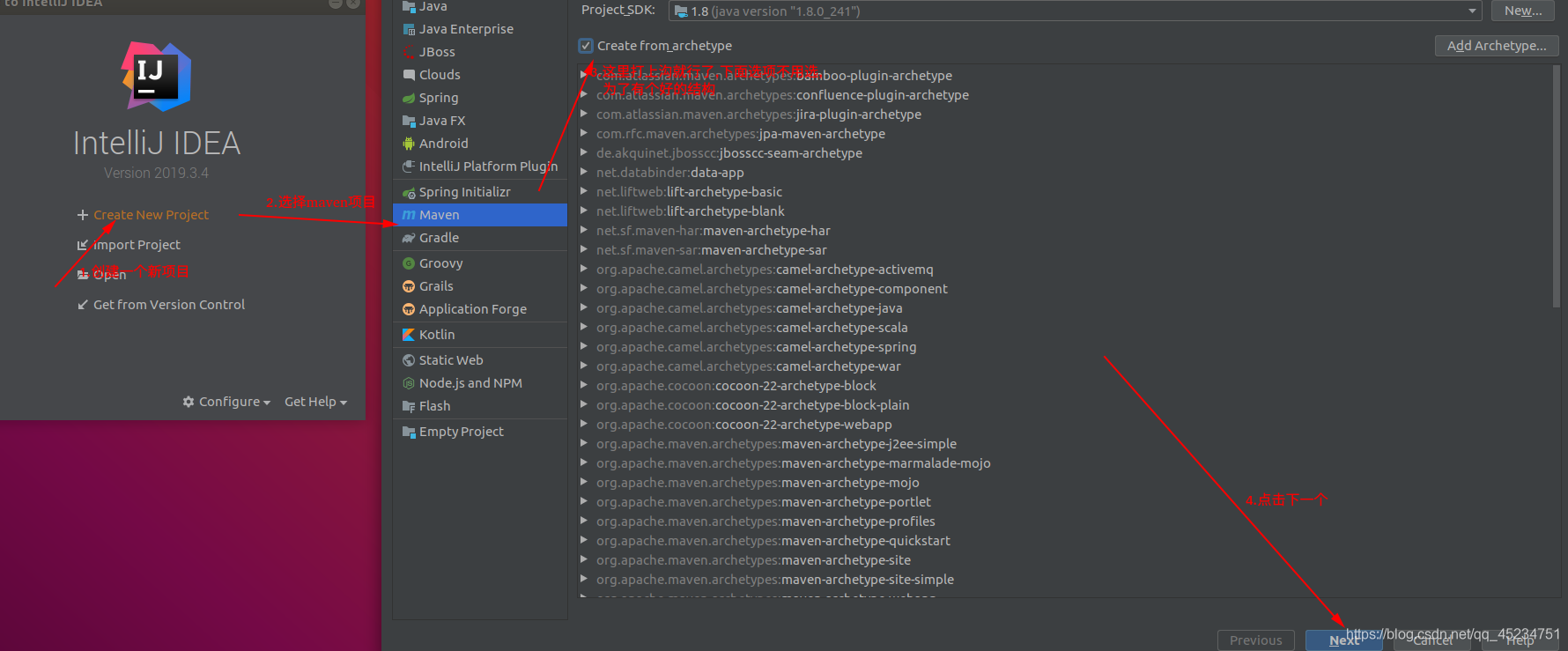
Task: Expand the lift-archetype-basic entry
Action: tap(584, 191)
